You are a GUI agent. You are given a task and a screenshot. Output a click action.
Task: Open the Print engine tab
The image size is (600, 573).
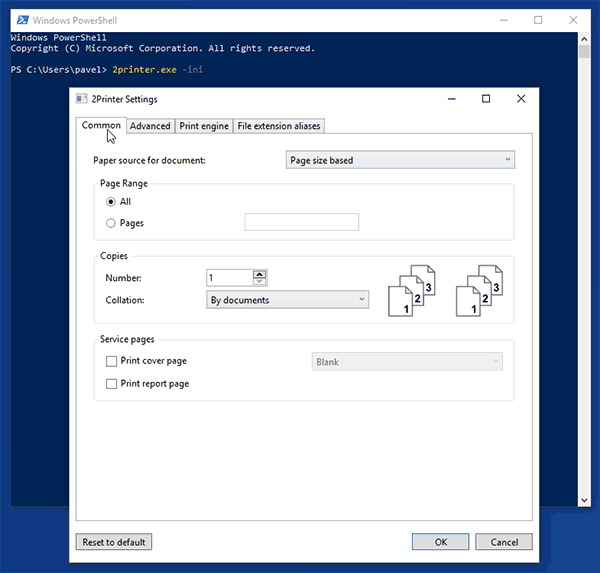tap(204, 126)
